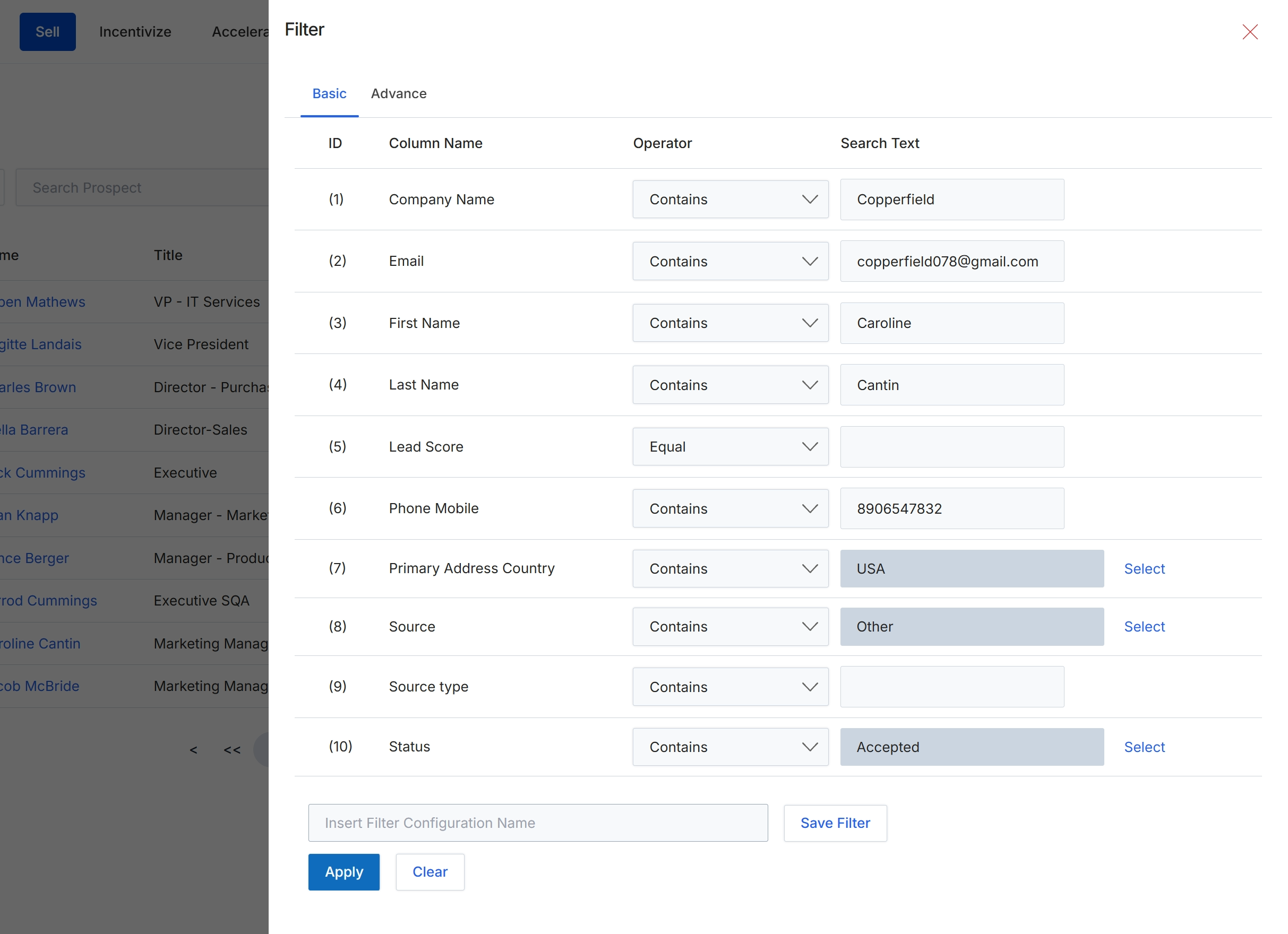Viewport: 1288px width, 934px height.
Task: Open the Primary Address Country operator dropdown
Action: click(x=731, y=568)
